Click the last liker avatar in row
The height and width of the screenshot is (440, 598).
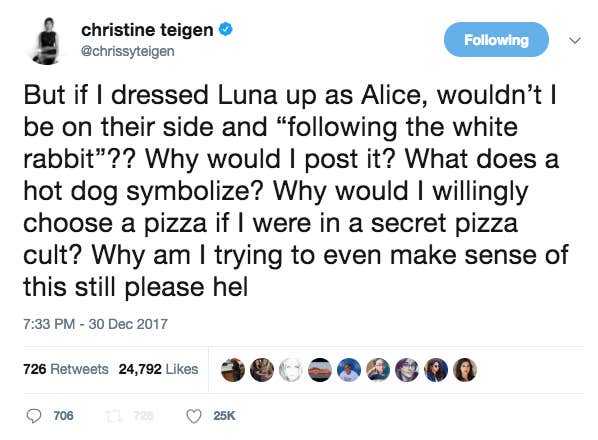pyautogui.click(x=465, y=370)
